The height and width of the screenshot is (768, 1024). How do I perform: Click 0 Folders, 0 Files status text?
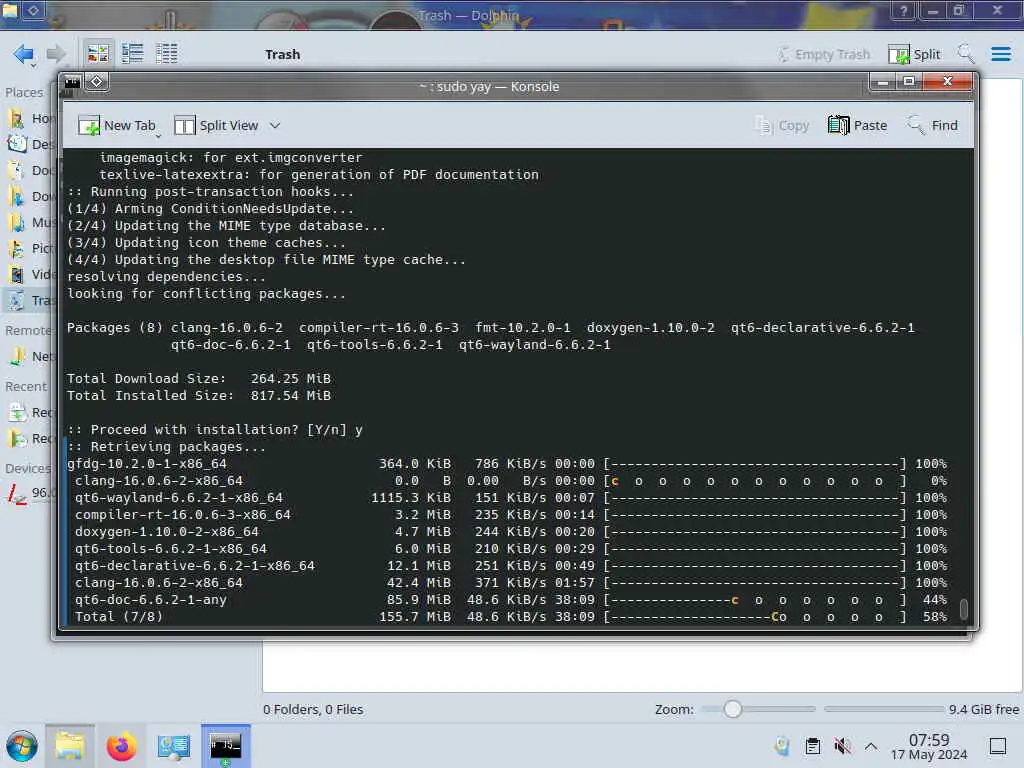point(313,709)
